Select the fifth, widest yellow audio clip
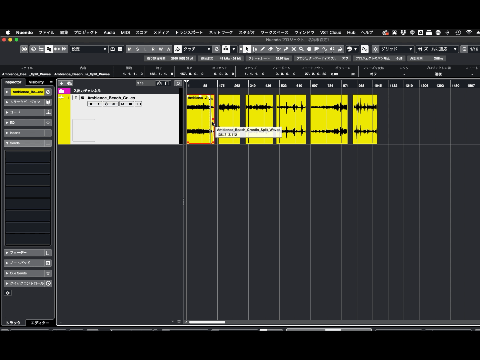480x360 pixels. 329,119
